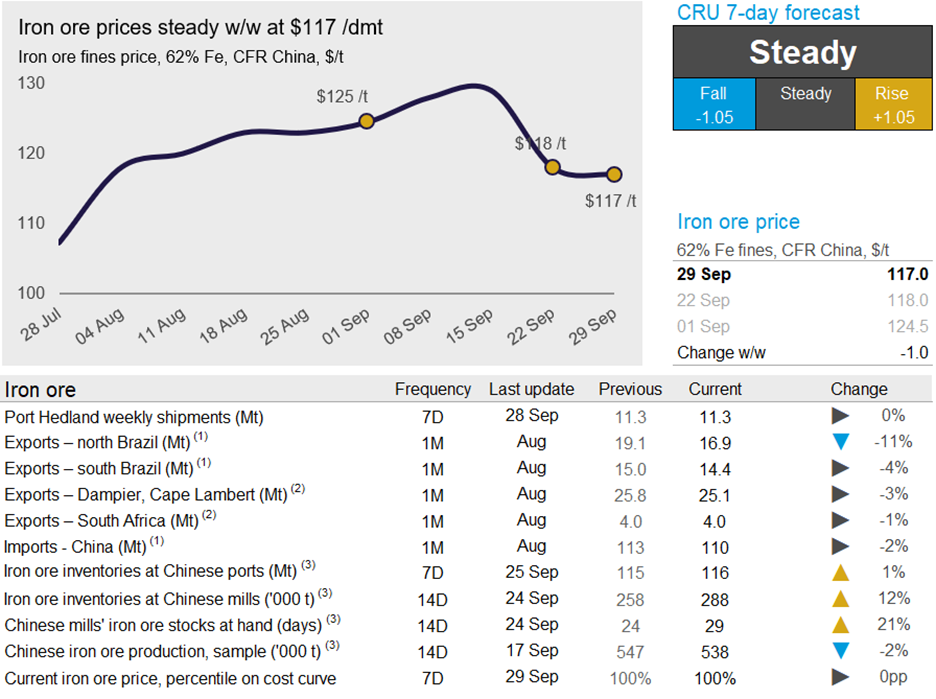Select the gold Rise +1.05 forecast box
Image resolution: width=936 pixels, height=699 pixels.
891,104
